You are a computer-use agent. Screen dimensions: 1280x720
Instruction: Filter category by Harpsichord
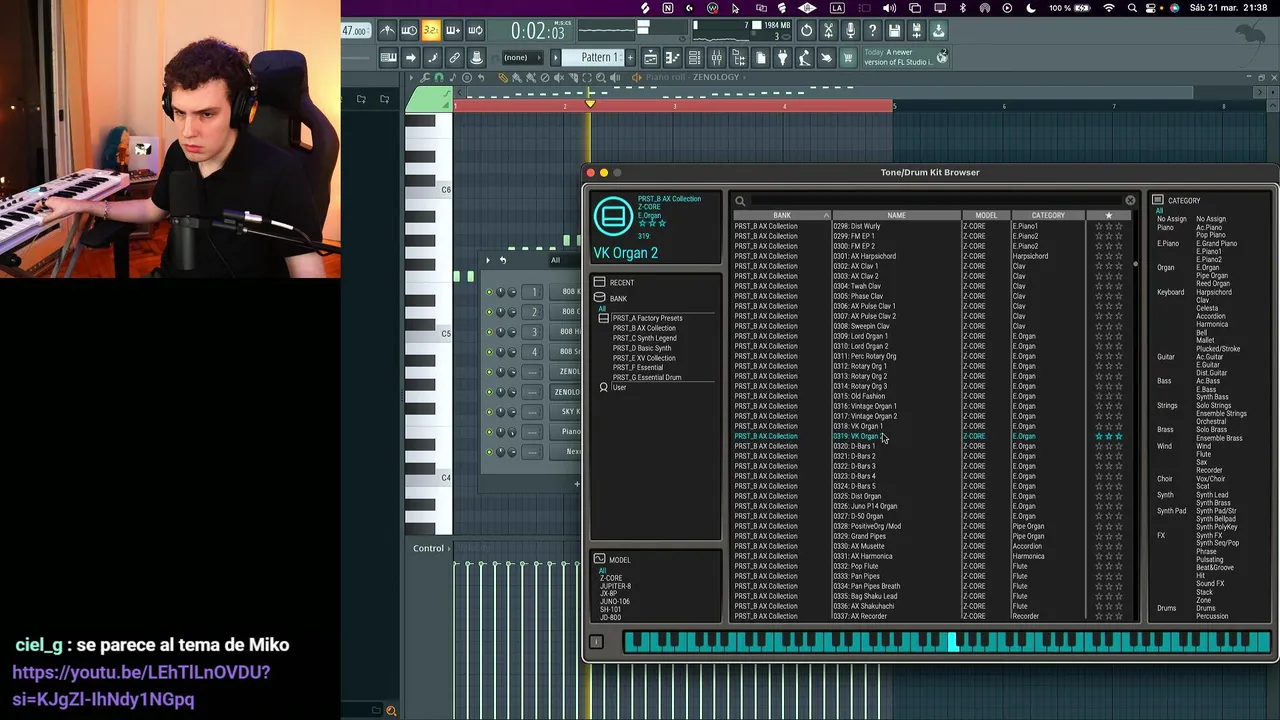pyautogui.click(x=1214, y=292)
